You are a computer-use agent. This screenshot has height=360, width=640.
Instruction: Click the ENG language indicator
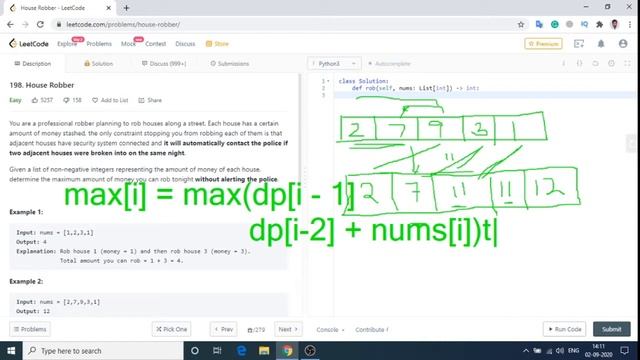[573, 351]
